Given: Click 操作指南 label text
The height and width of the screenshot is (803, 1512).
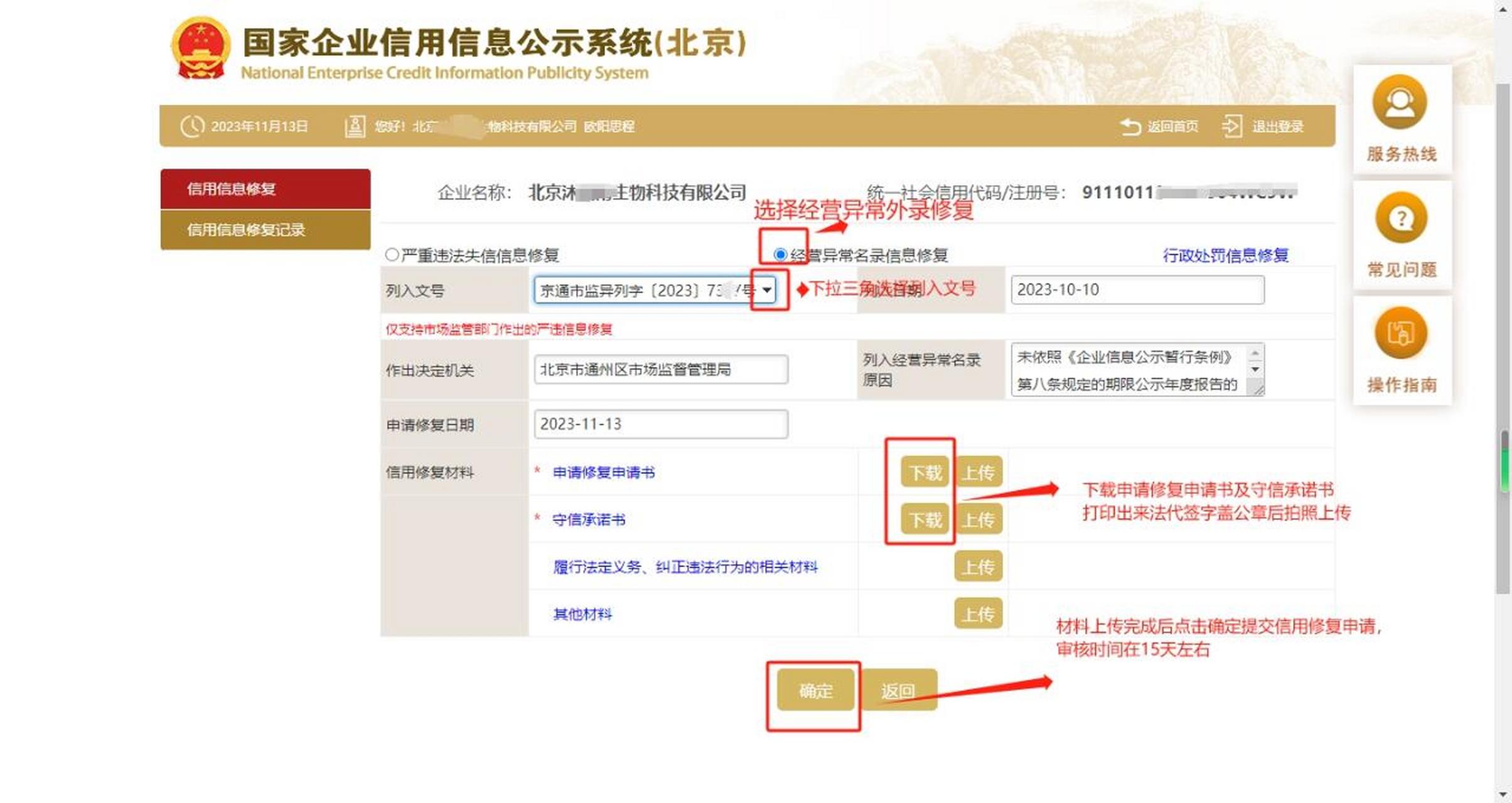Looking at the screenshot, I should point(1402,385).
